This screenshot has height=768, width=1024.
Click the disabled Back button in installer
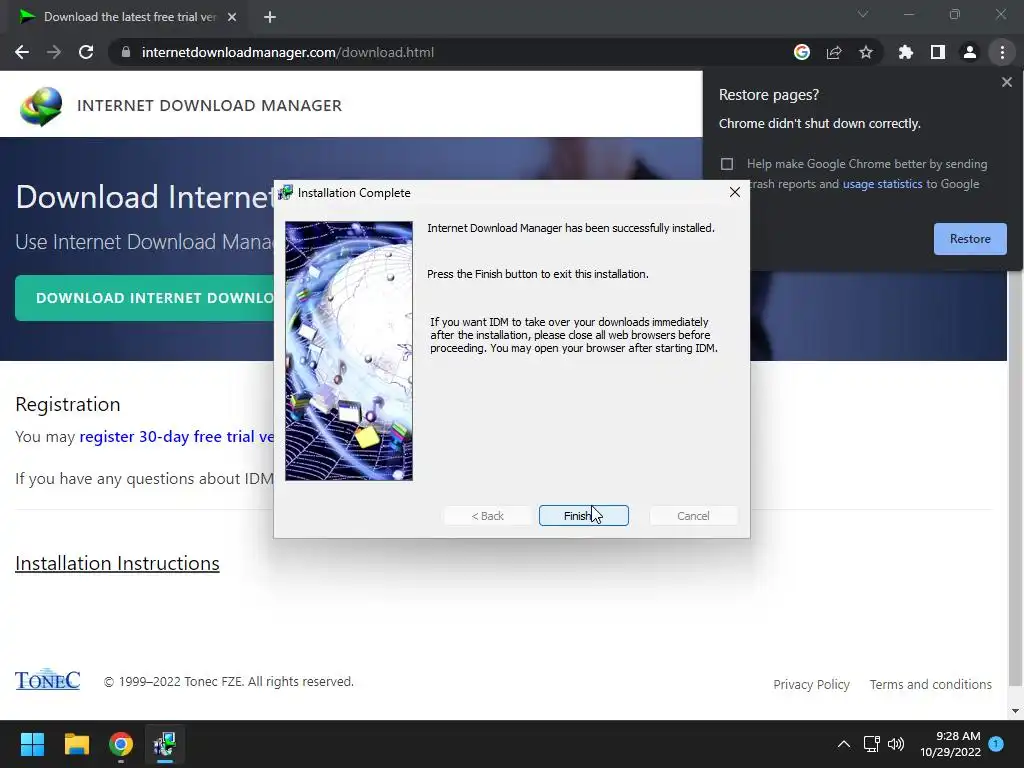click(487, 515)
